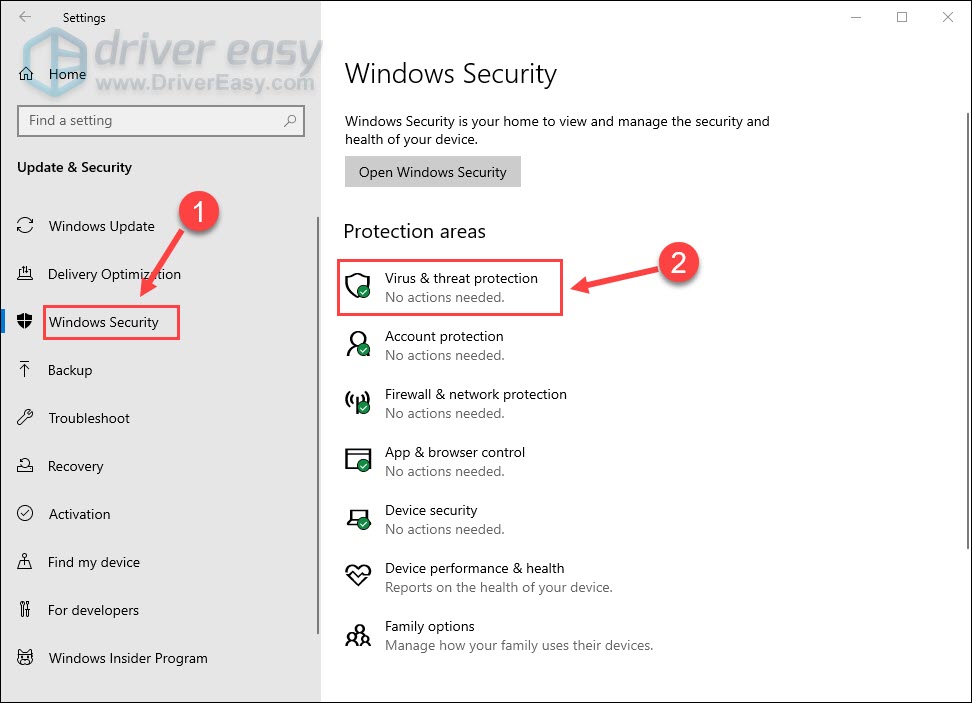The image size is (972, 703).
Task: Click the Windows Insider Program cat icon
Action: [x=25, y=657]
